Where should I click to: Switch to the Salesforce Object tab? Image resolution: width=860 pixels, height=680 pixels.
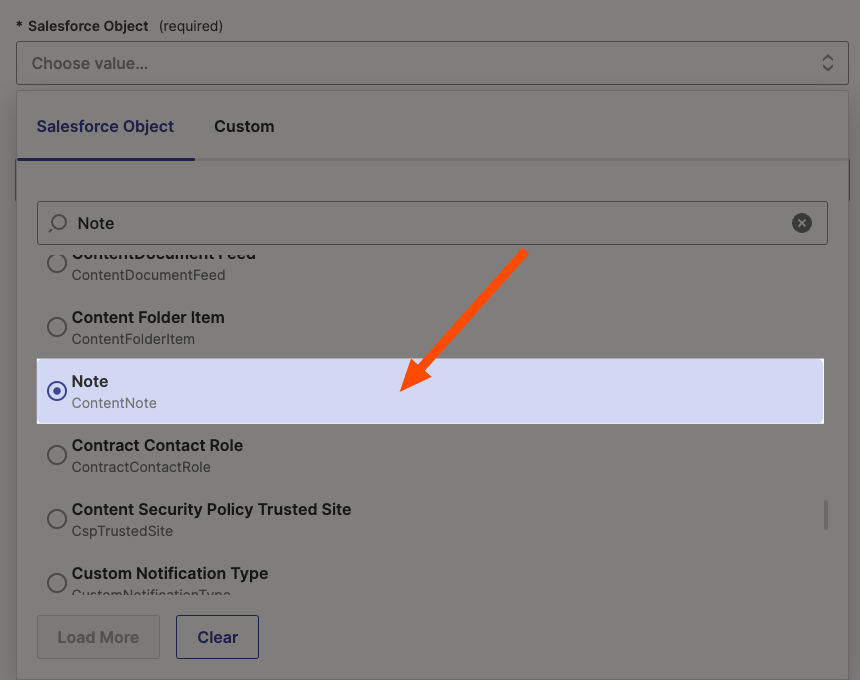(x=105, y=126)
